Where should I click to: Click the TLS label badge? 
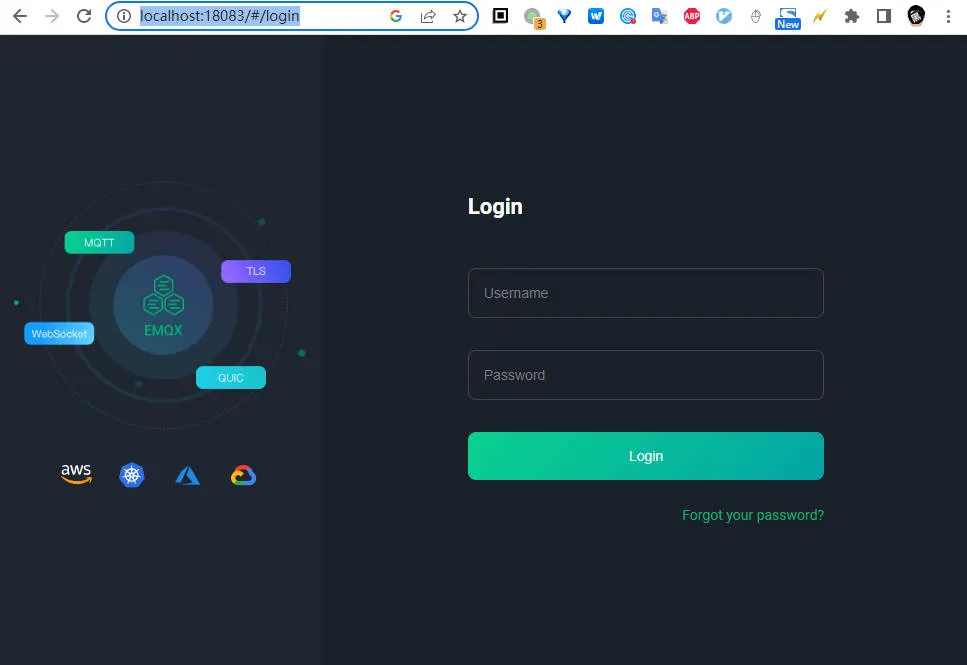pos(256,271)
